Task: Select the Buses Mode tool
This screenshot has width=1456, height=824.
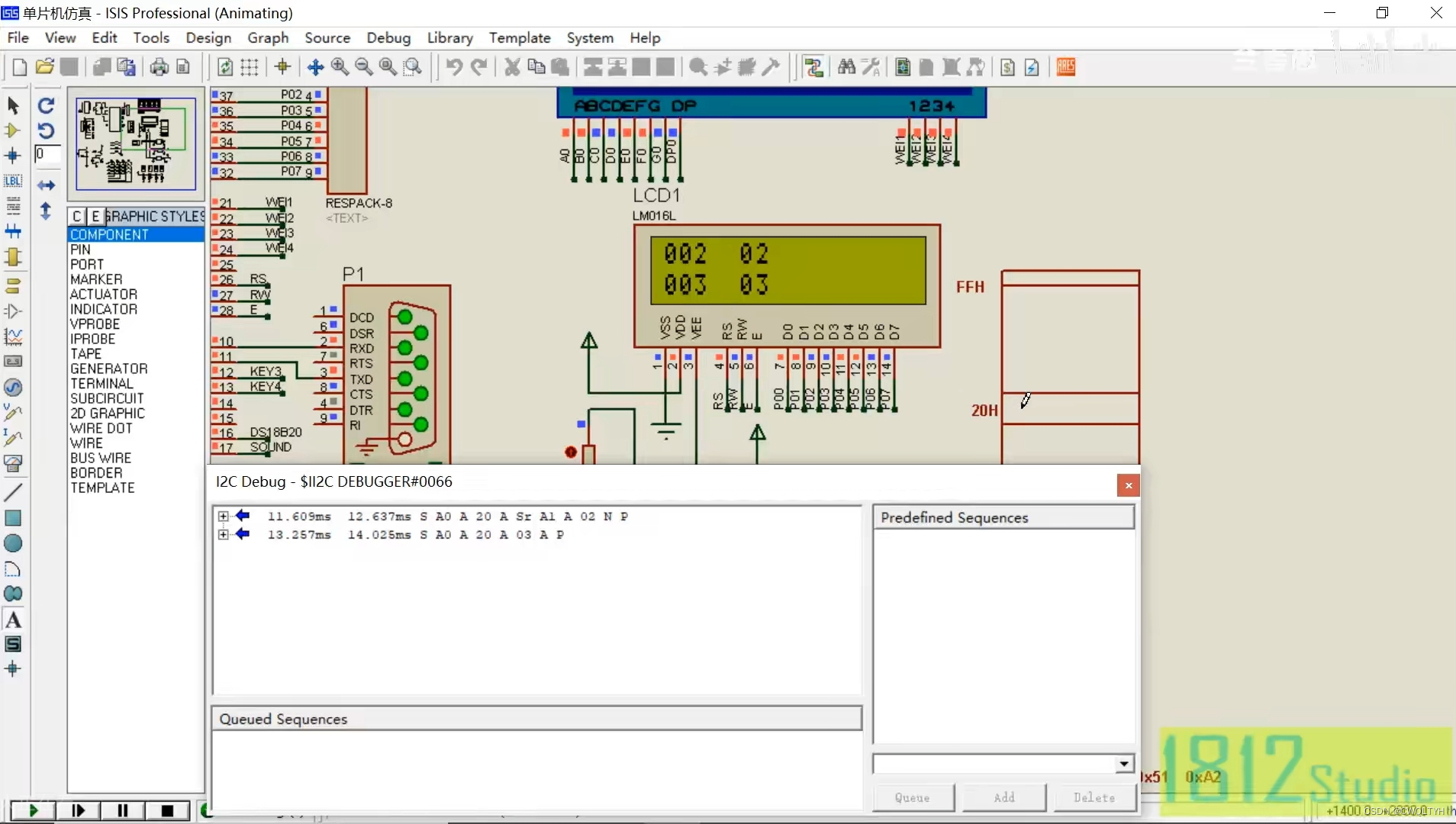Action: [x=13, y=231]
